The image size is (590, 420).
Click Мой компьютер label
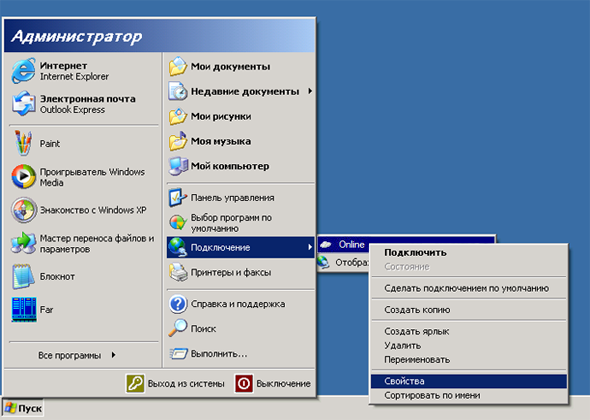pyautogui.click(x=230, y=166)
